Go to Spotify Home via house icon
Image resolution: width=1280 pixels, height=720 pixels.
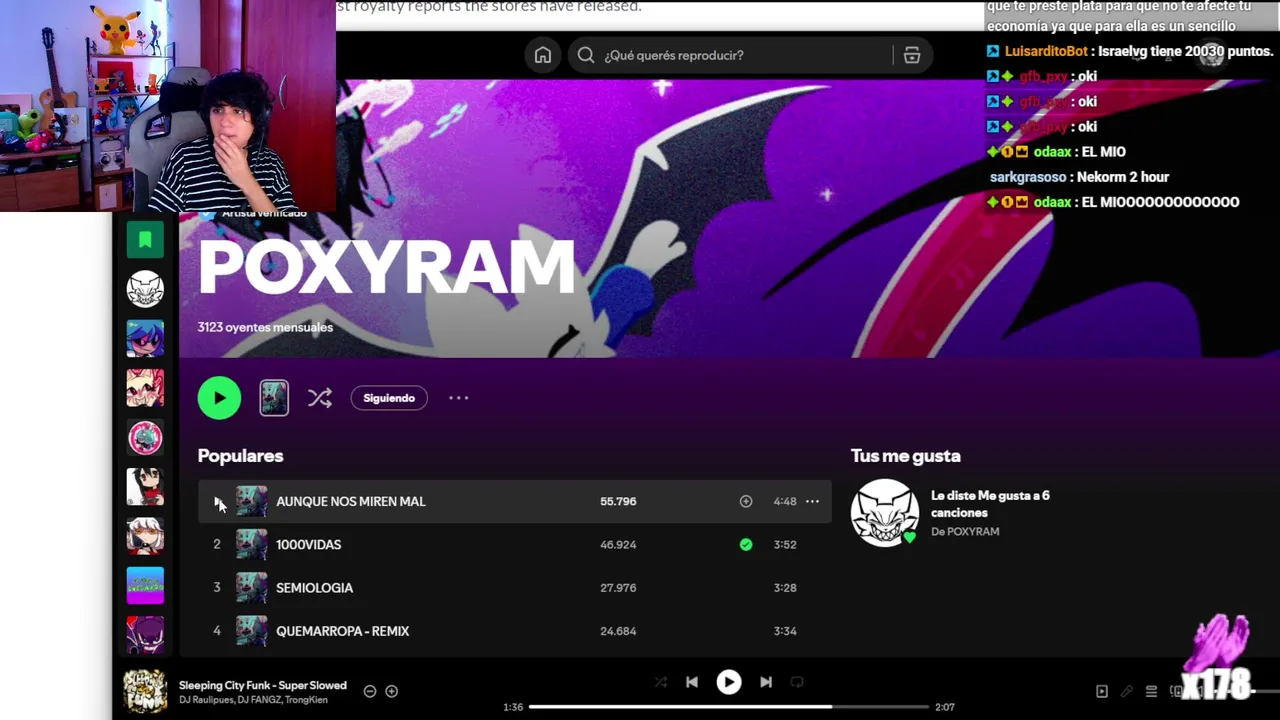click(543, 55)
